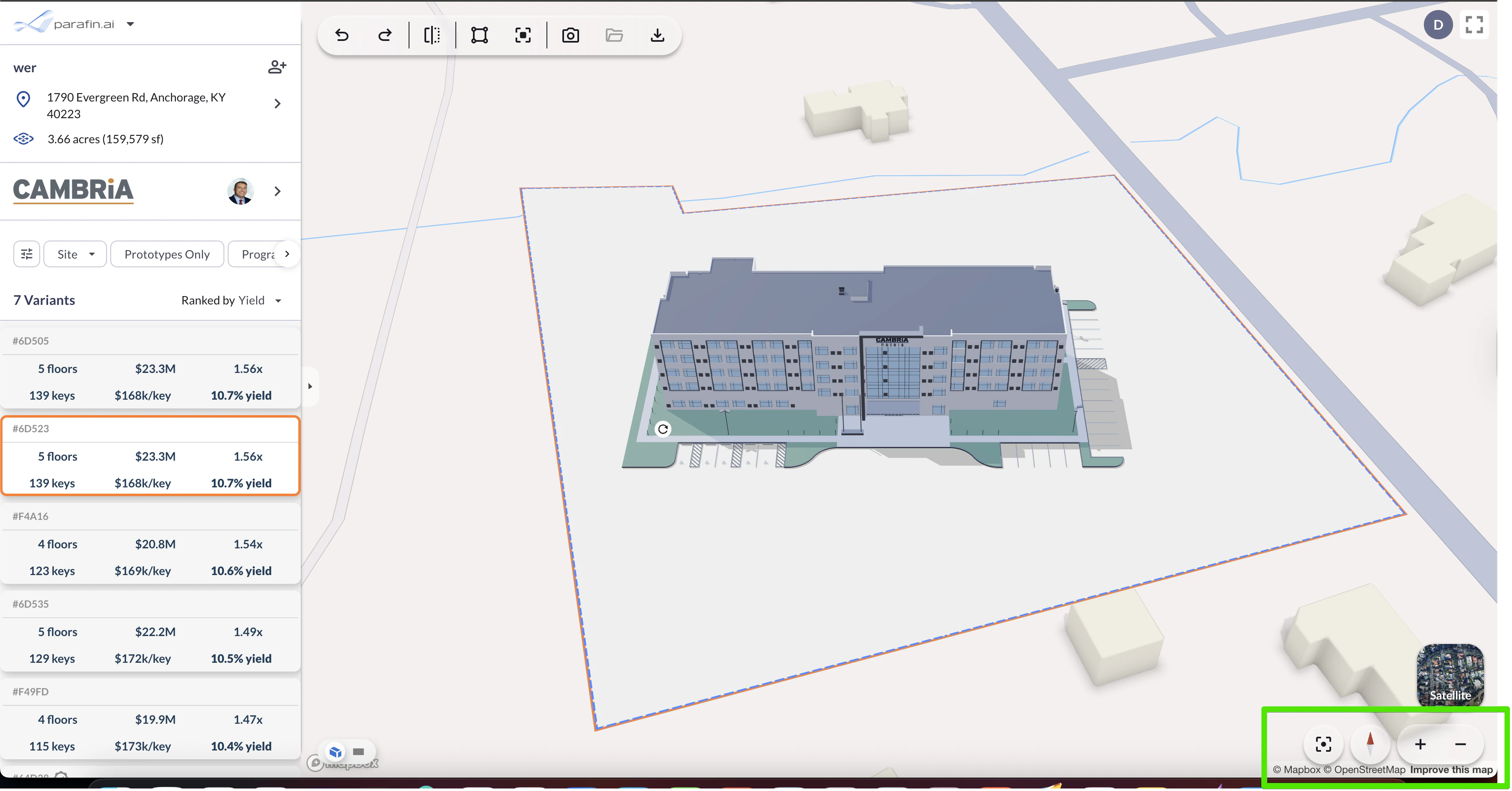Click the add collaborator person icon

pos(277,67)
